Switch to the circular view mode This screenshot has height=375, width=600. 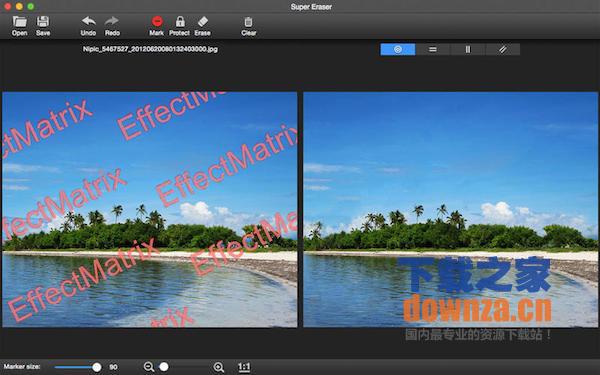[398, 49]
